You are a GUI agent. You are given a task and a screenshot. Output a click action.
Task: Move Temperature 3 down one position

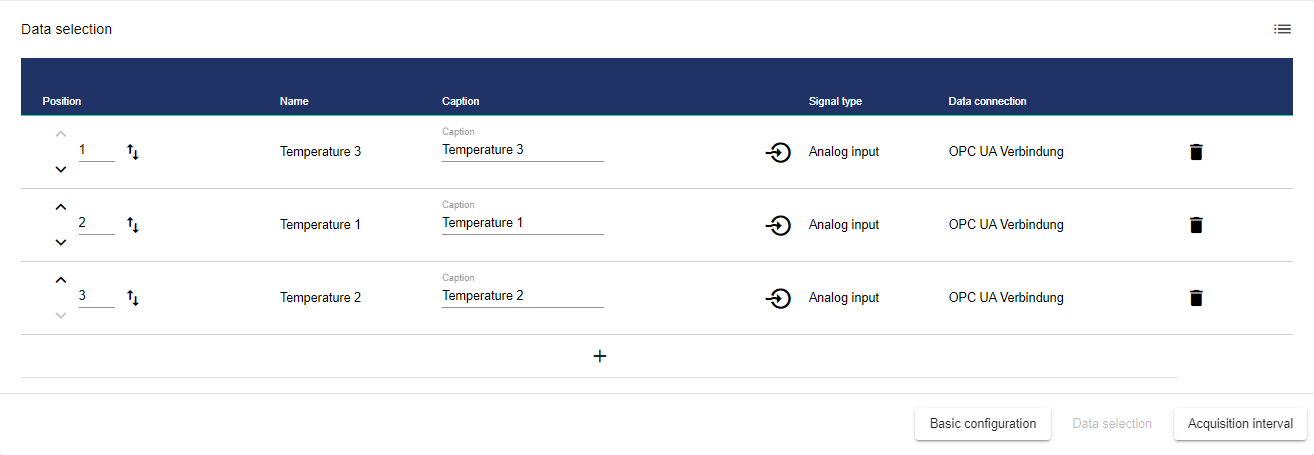click(61, 170)
